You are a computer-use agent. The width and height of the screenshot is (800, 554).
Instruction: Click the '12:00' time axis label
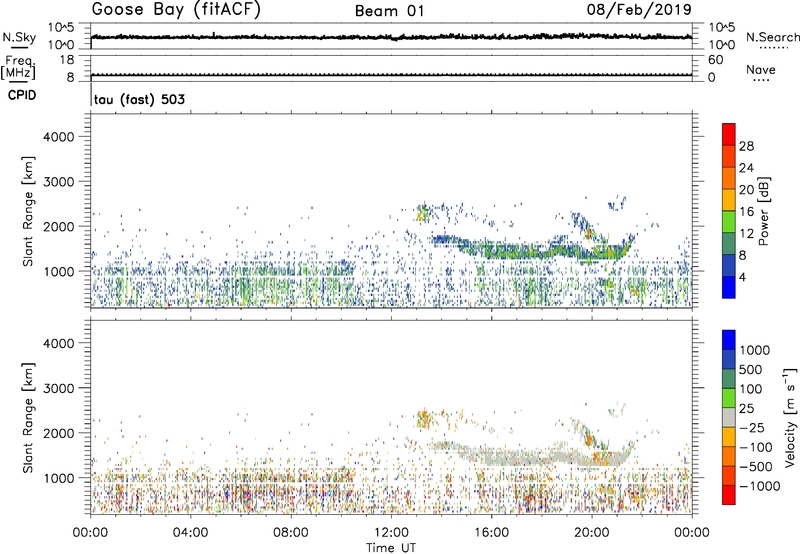[x=391, y=533]
